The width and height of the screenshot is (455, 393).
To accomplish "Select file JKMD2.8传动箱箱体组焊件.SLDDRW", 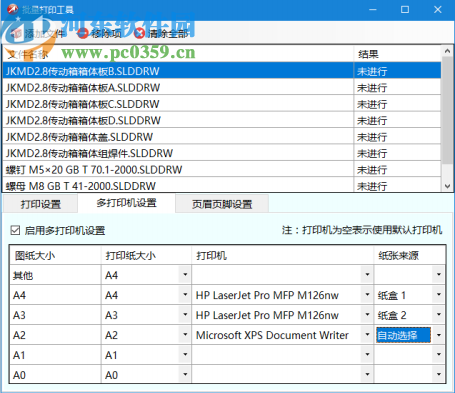I will 222,153.
